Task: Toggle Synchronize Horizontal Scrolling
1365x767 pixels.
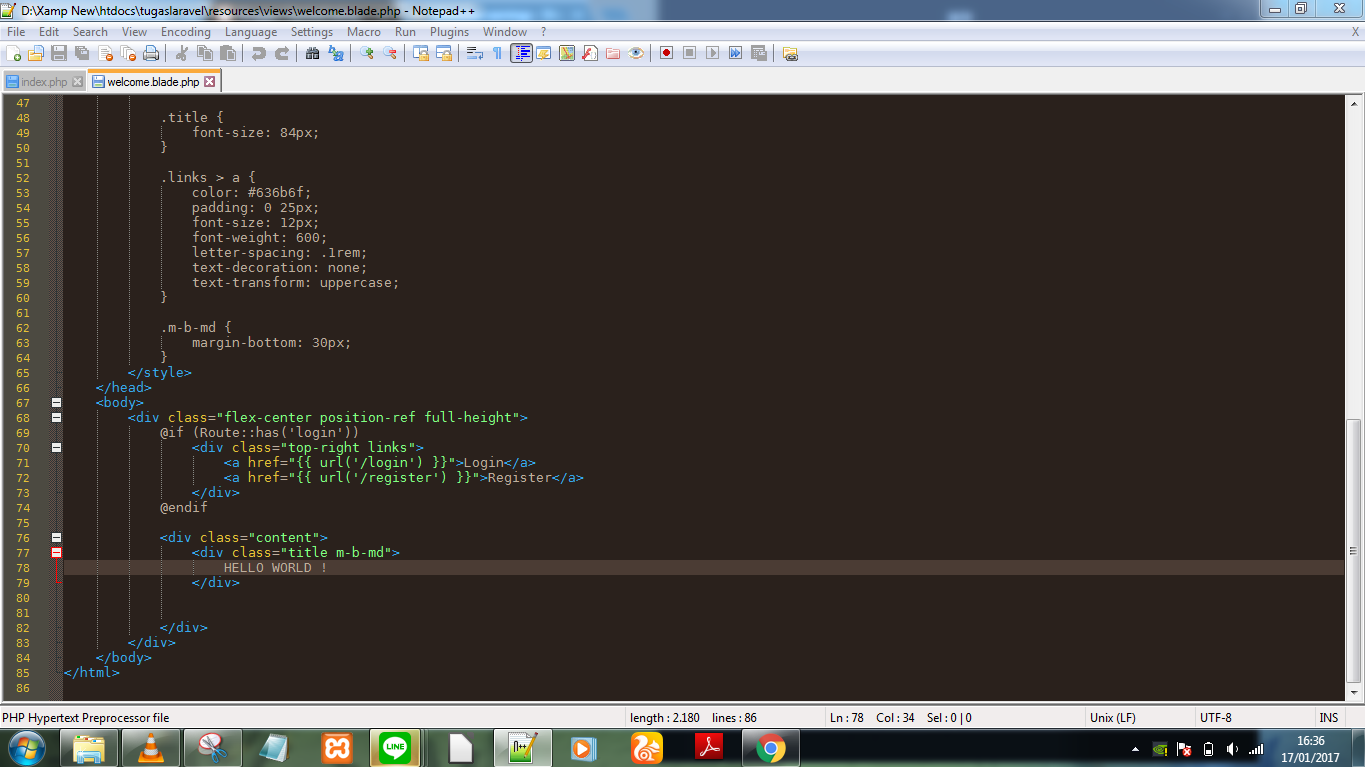Action: (x=443, y=53)
